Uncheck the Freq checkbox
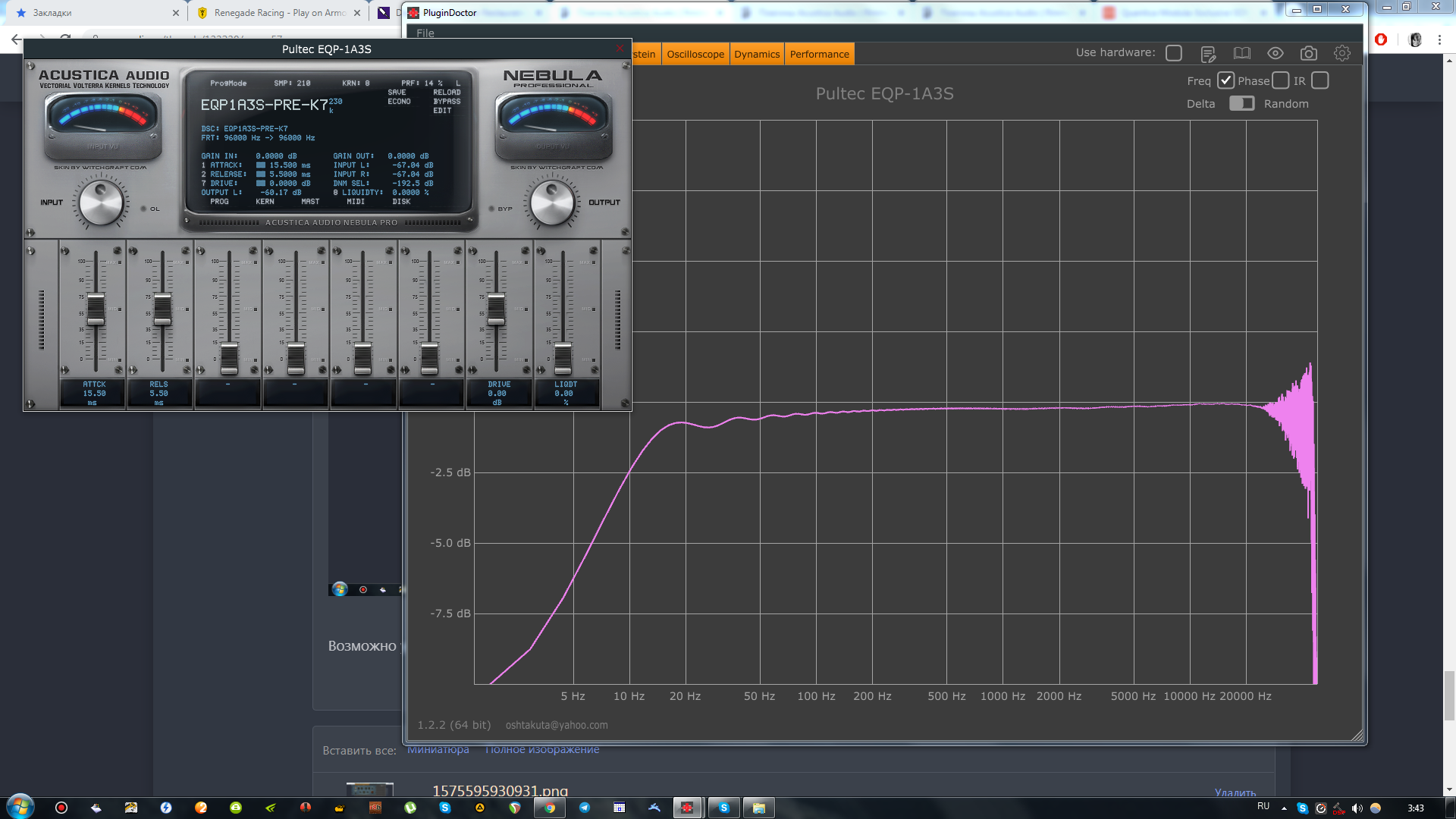1456x819 pixels. coord(1225,80)
